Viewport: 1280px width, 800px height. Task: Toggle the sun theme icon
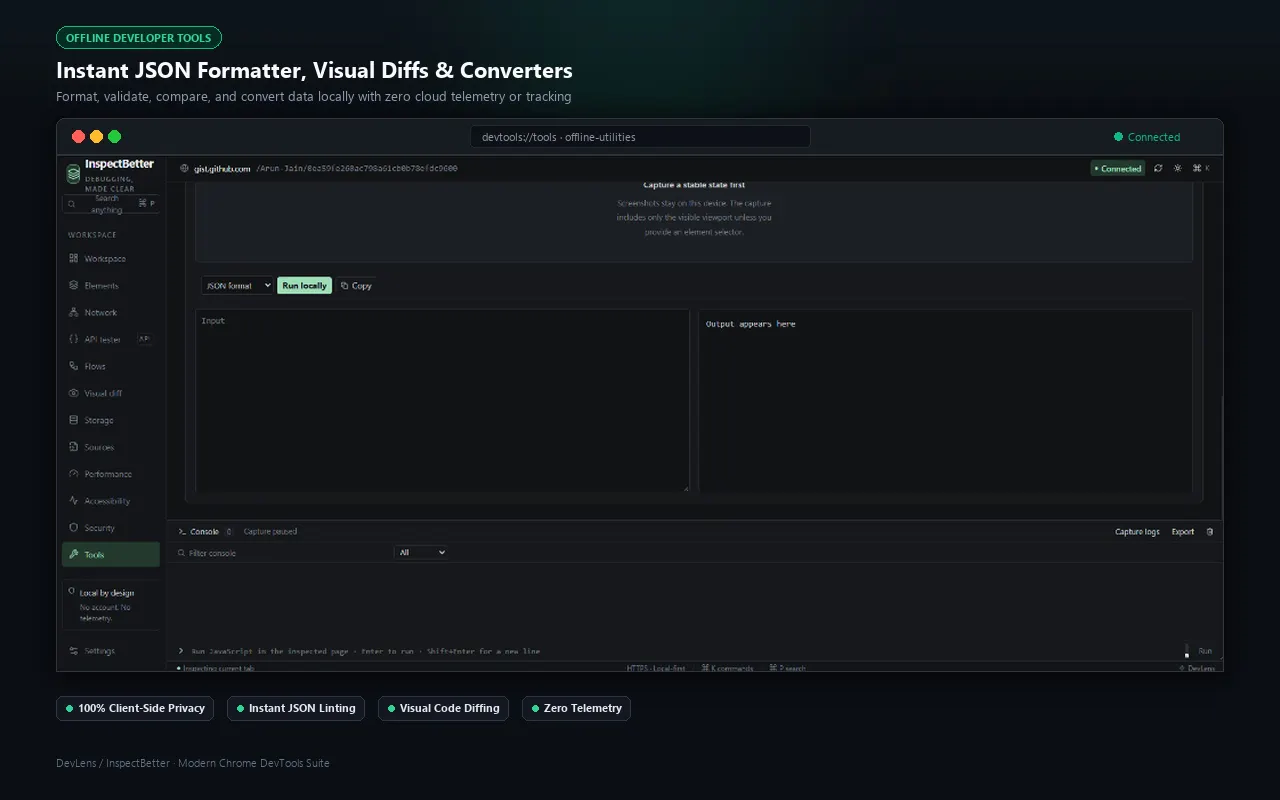(x=1177, y=168)
